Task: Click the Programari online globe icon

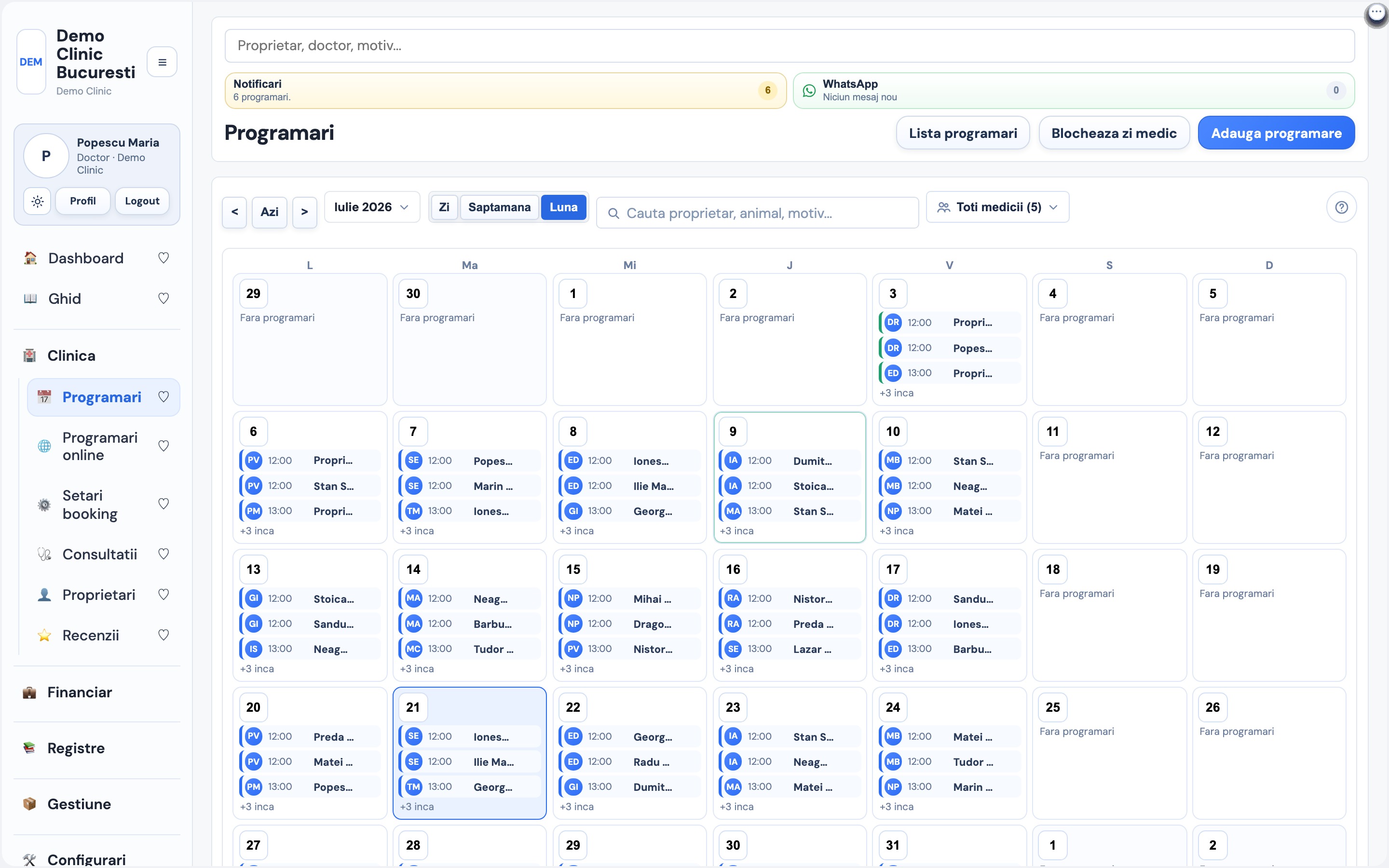Action: click(44, 446)
